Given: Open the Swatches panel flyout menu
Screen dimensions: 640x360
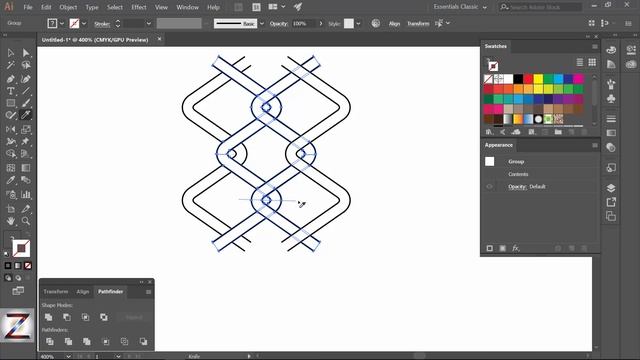Looking at the screenshot, I should (595, 47).
